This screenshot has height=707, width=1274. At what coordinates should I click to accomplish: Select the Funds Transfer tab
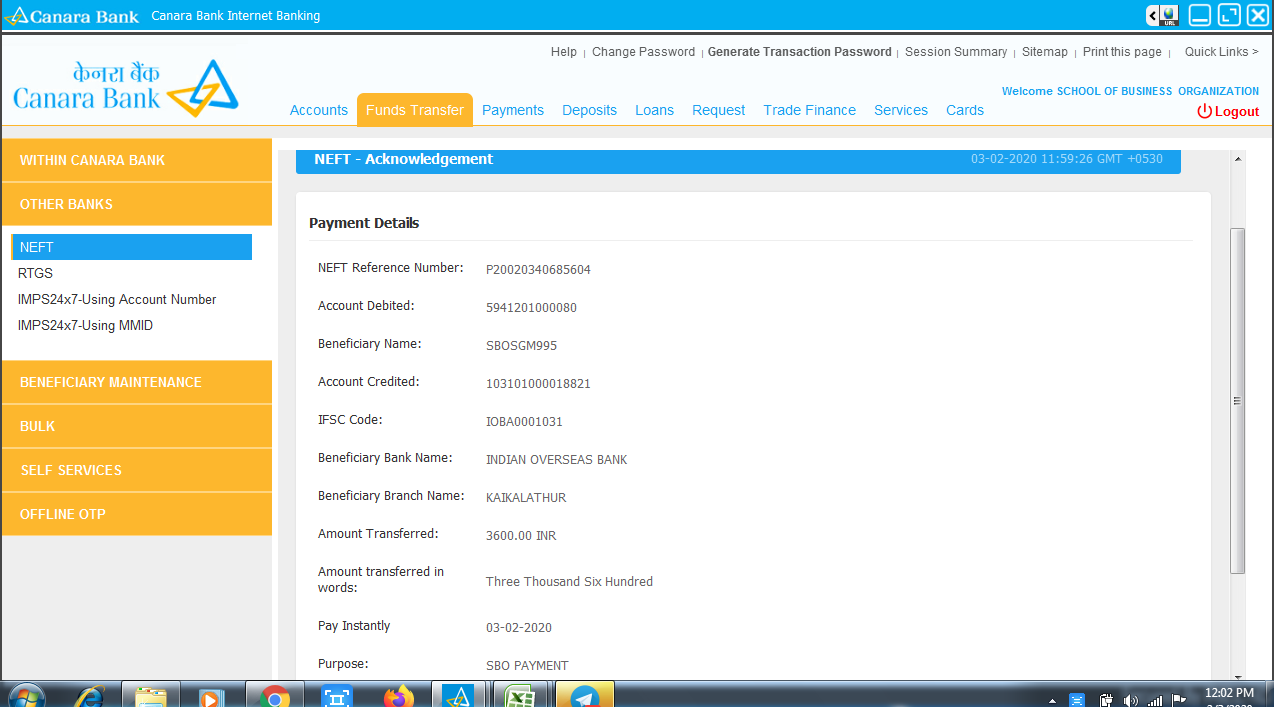(415, 110)
